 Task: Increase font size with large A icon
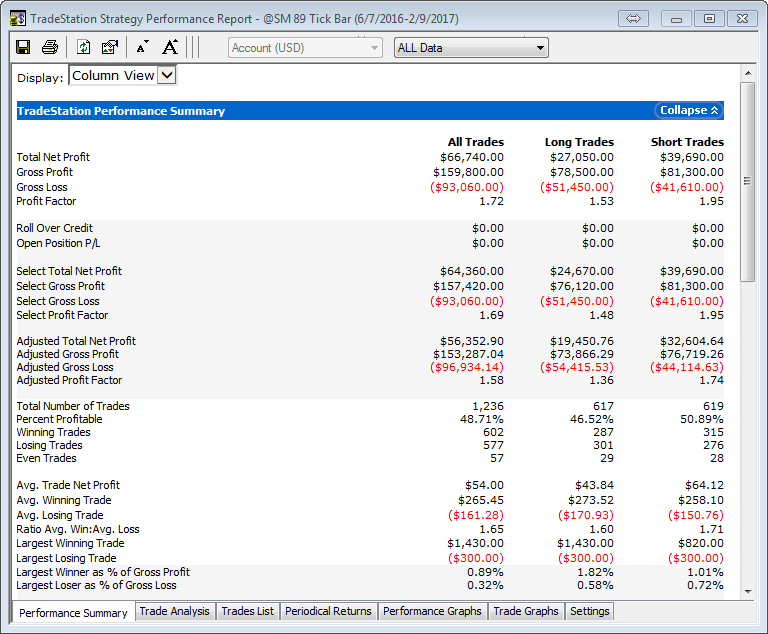click(x=170, y=47)
